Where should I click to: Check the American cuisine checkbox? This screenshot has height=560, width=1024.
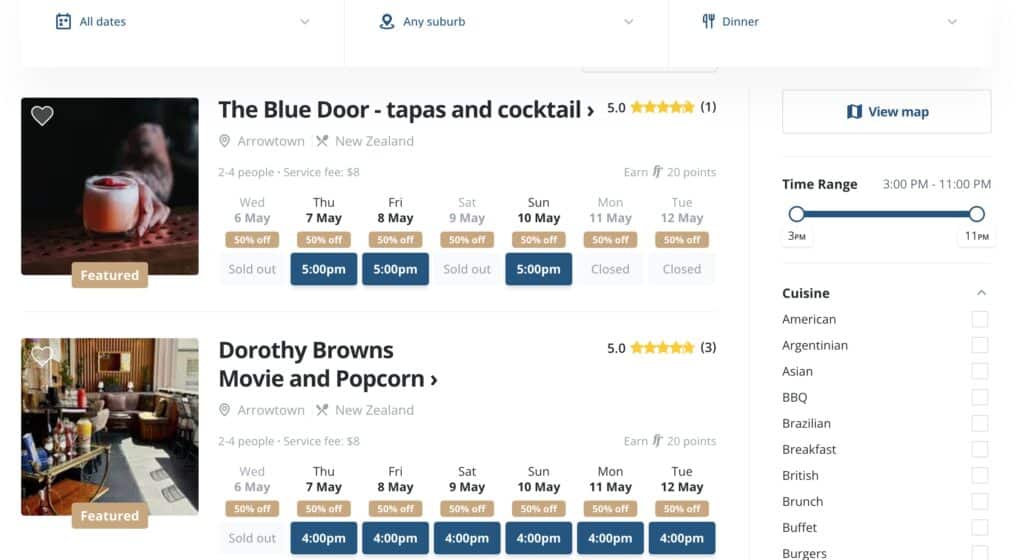[980, 319]
